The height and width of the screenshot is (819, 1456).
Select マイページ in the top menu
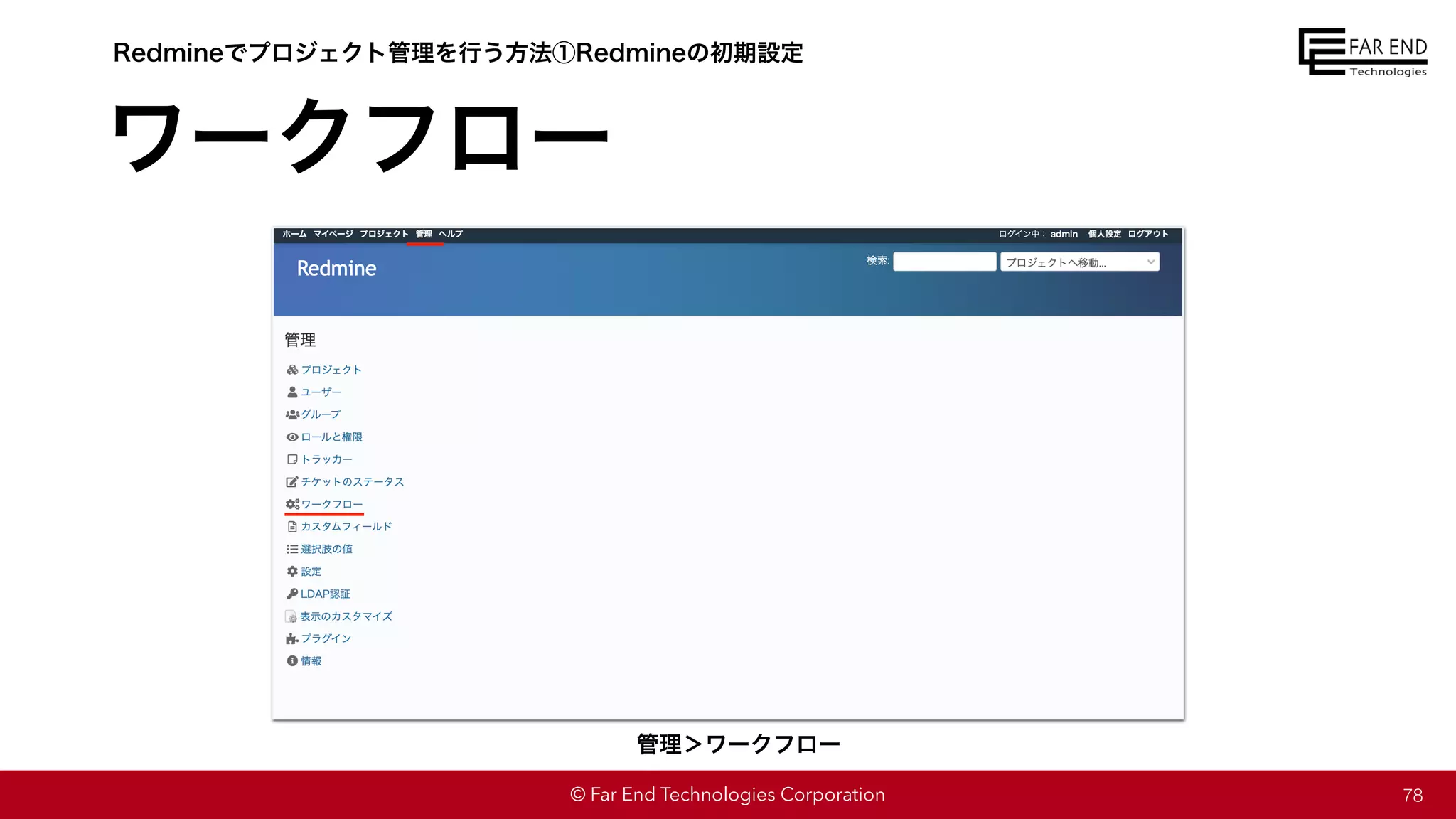pos(333,234)
